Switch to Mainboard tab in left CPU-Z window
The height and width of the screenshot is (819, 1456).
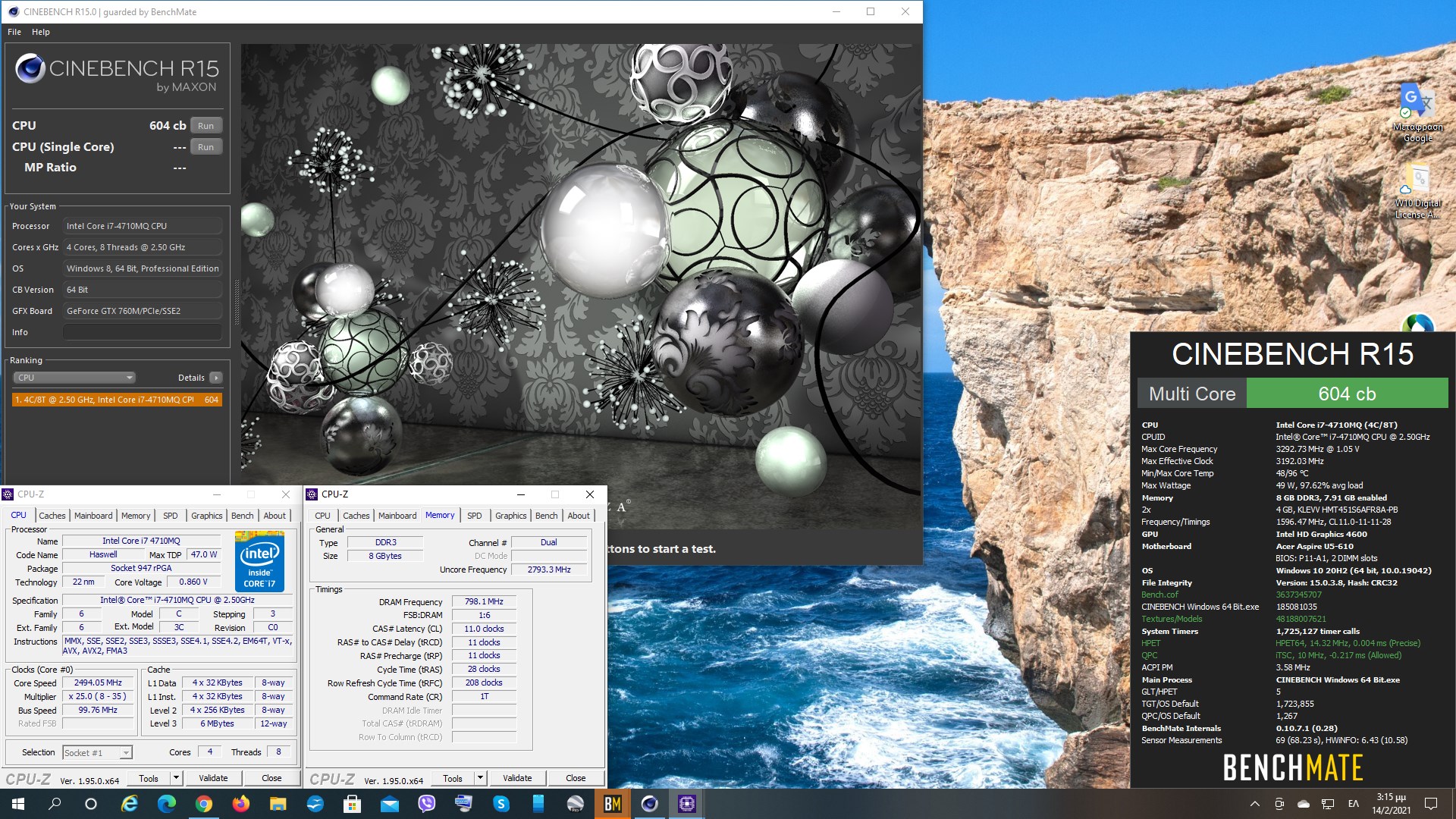click(x=93, y=516)
